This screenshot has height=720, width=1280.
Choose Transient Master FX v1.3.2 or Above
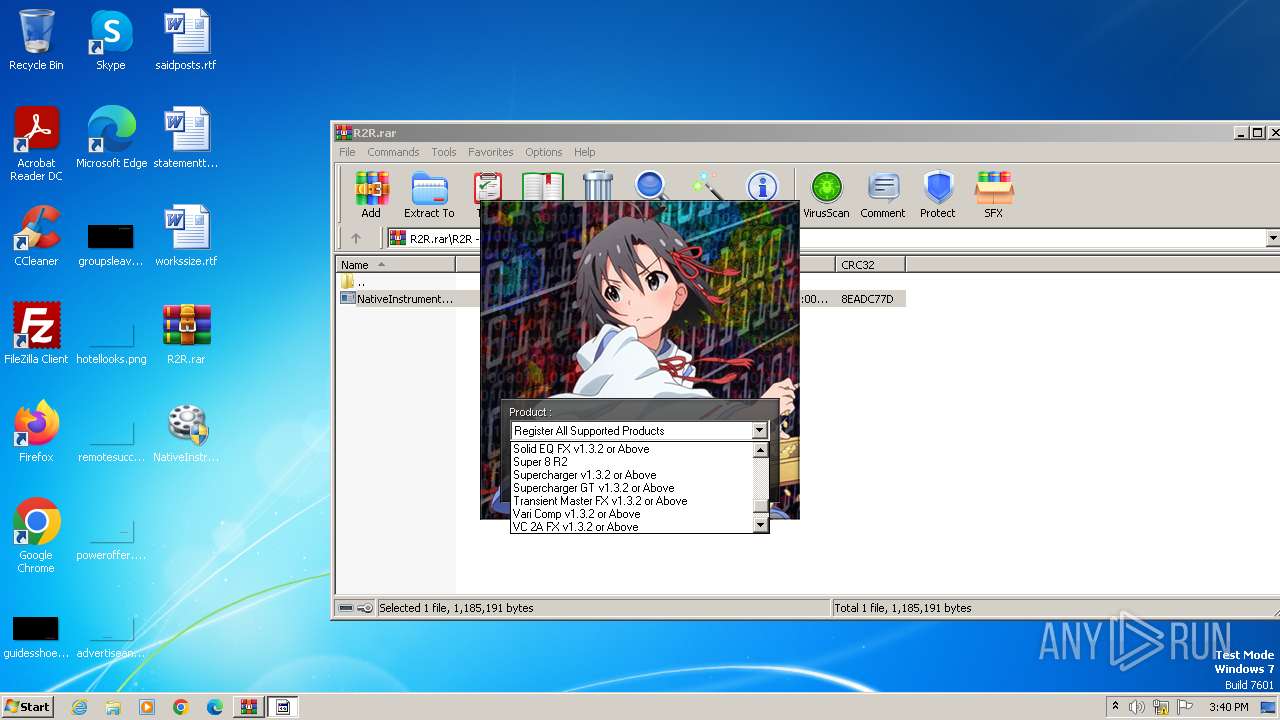[631, 501]
